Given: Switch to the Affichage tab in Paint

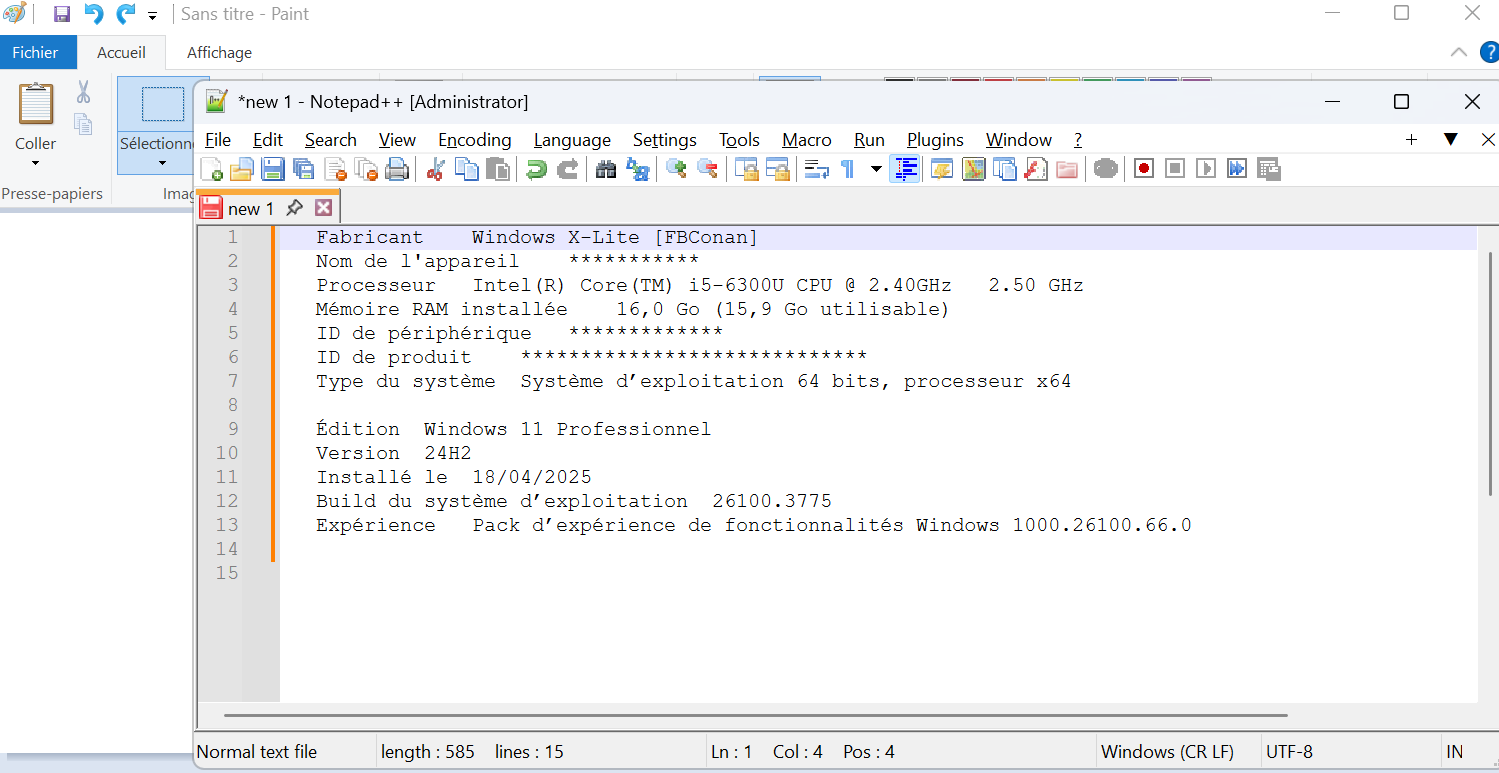Looking at the screenshot, I should [219, 52].
